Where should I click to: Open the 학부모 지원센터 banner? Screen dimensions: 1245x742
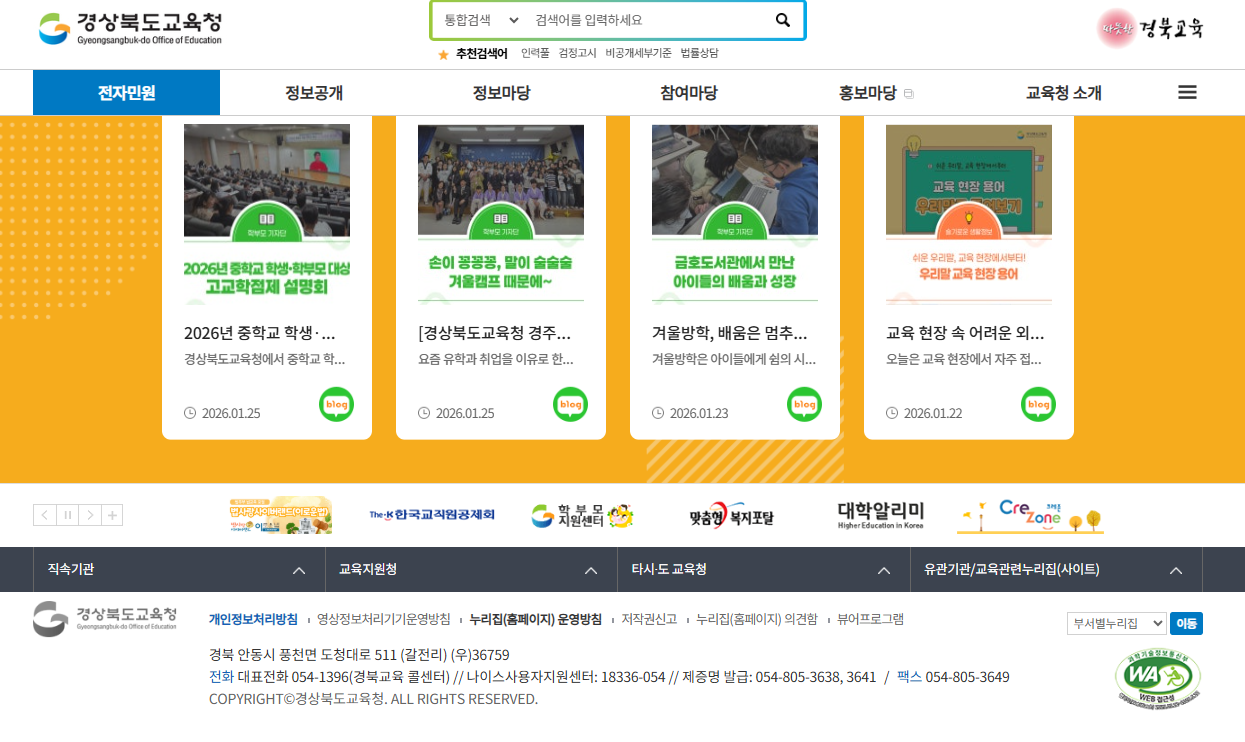click(x=582, y=515)
